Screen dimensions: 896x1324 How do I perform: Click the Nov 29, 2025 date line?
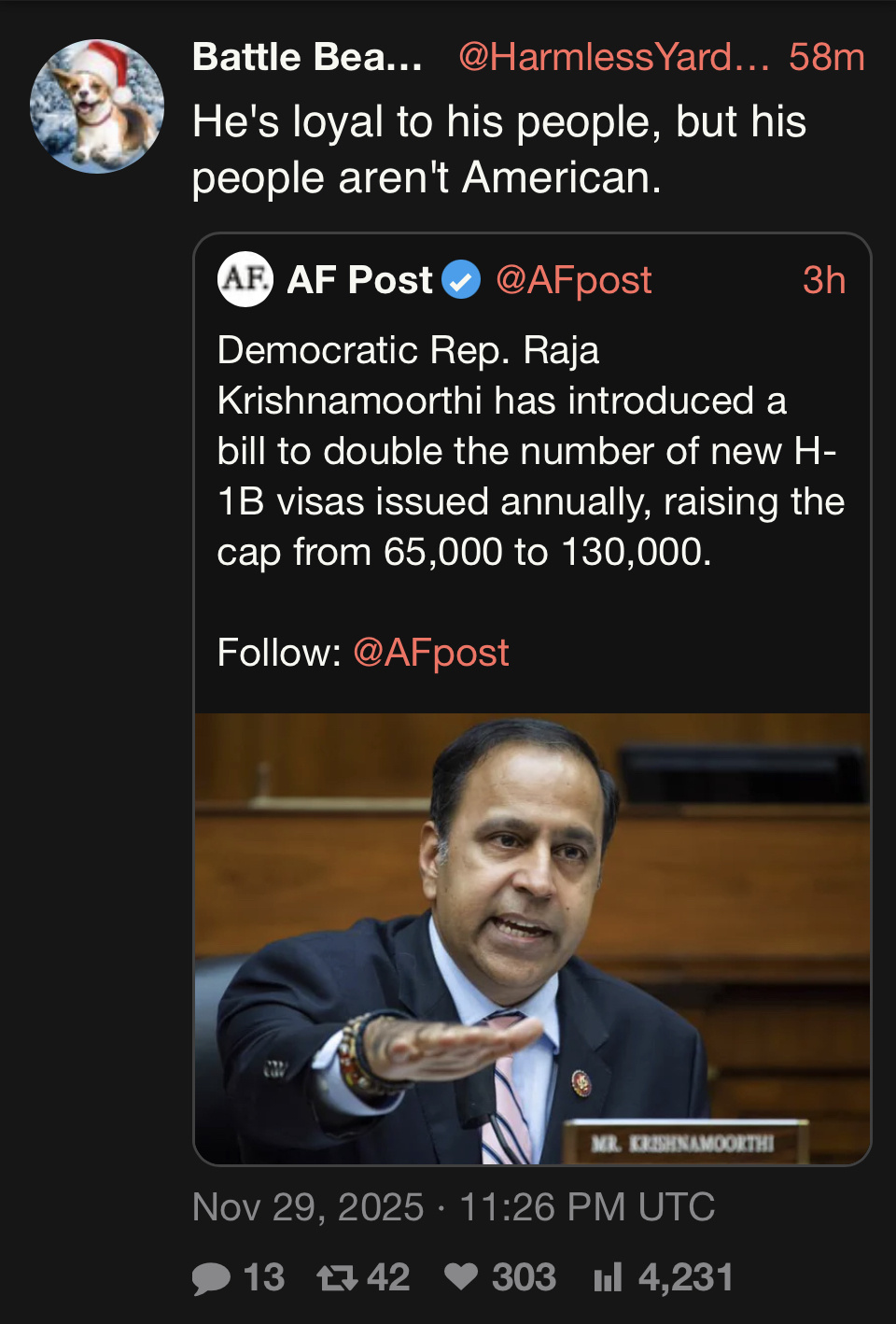tap(454, 1207)
